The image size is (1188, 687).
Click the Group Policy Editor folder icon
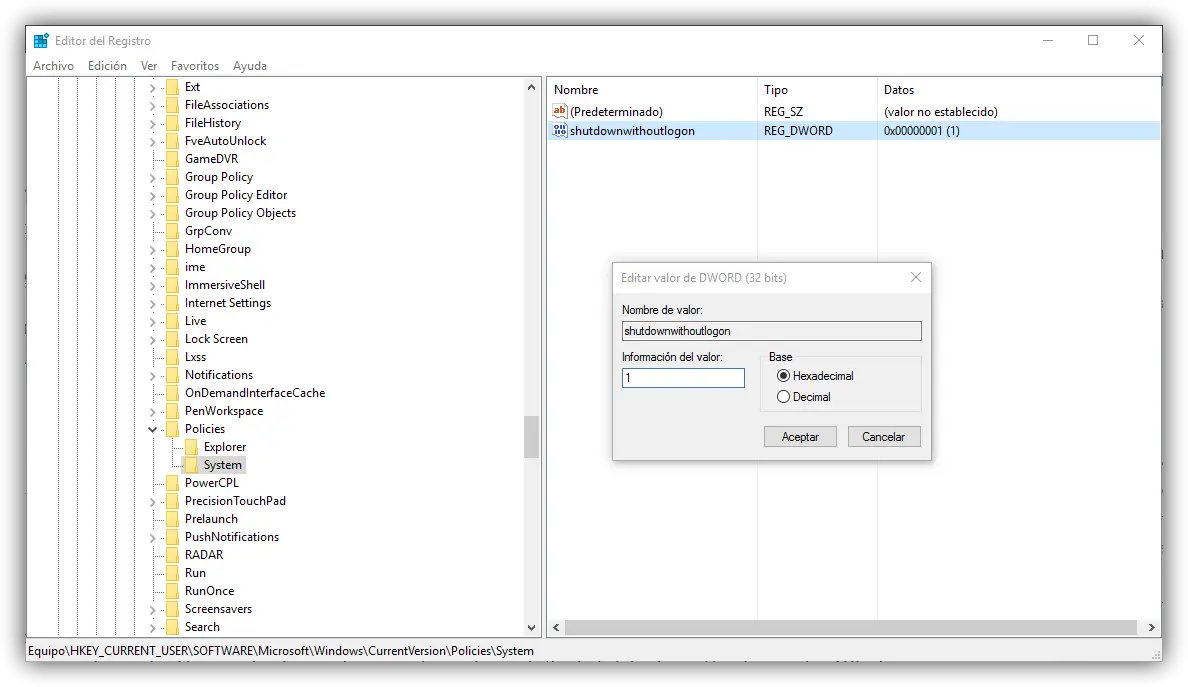point(173,195)
